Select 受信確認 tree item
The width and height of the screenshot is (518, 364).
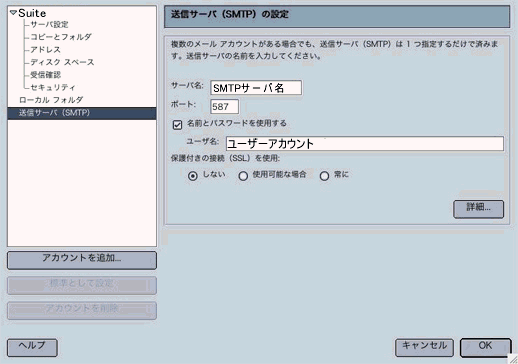click(x=46, y=75)
